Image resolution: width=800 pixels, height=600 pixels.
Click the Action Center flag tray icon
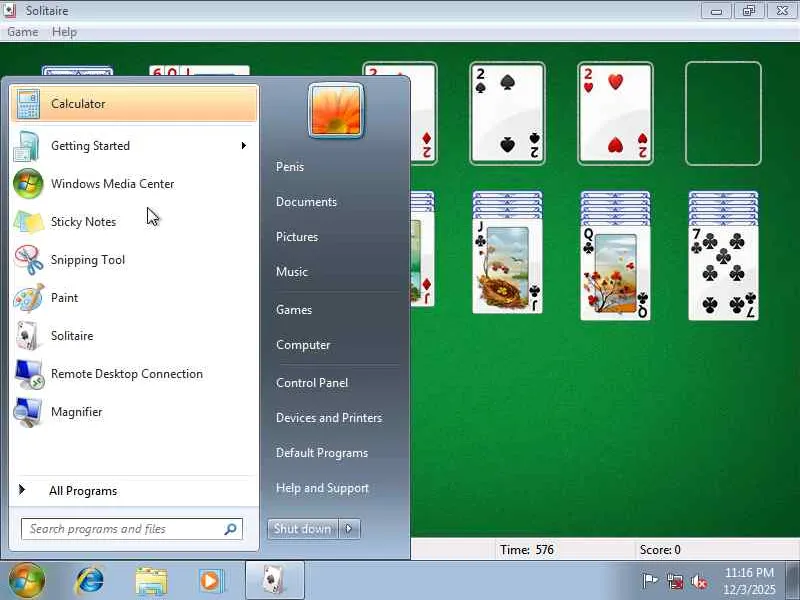(649, 581)
